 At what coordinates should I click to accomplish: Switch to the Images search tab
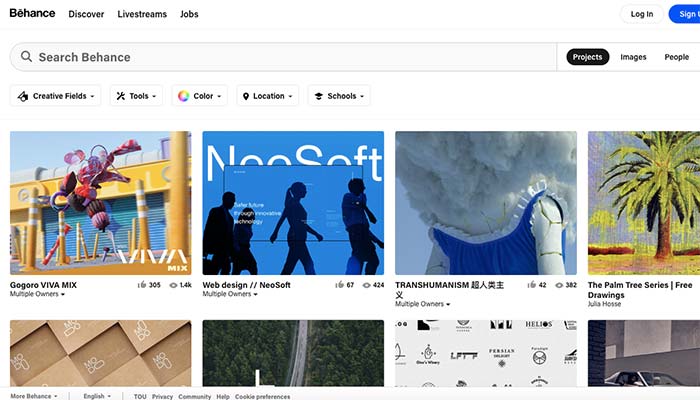(x=633, y=57)
